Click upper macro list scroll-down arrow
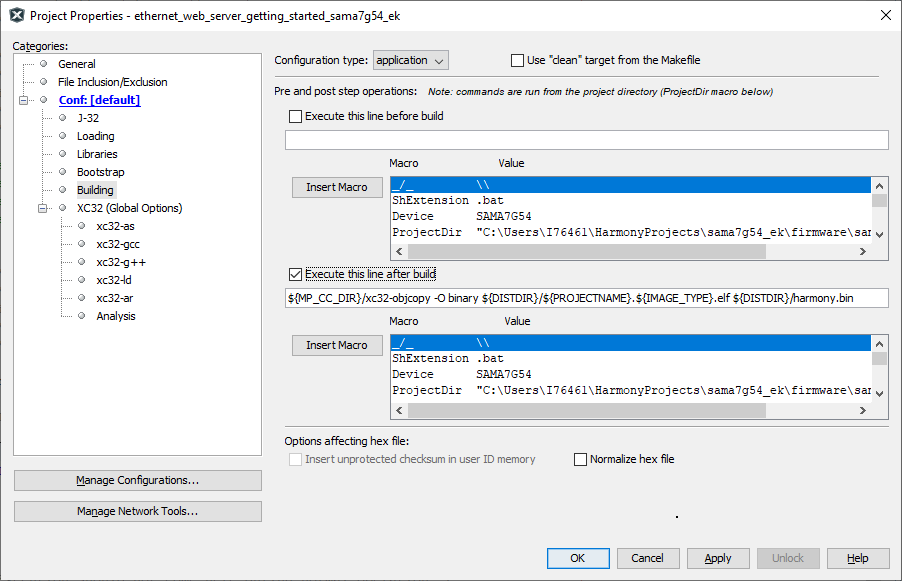This screenshot has height=581, width=902. click(x=879, y=235)
